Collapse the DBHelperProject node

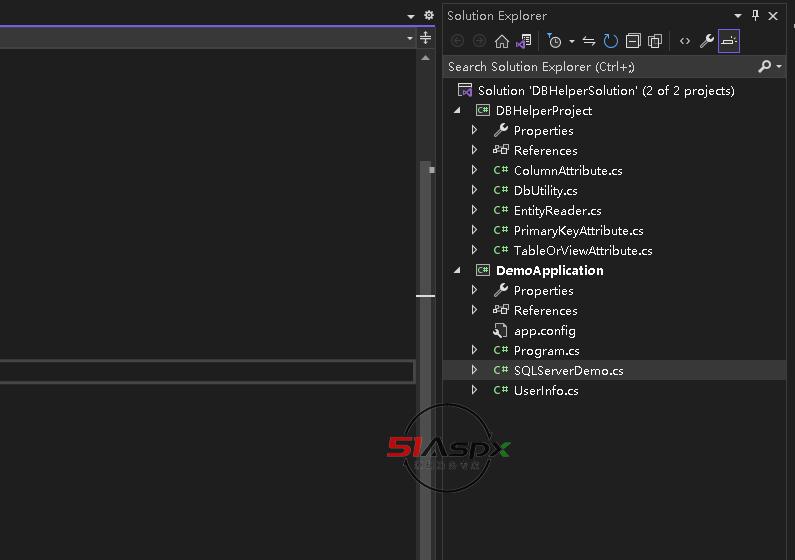pos(458,110)
